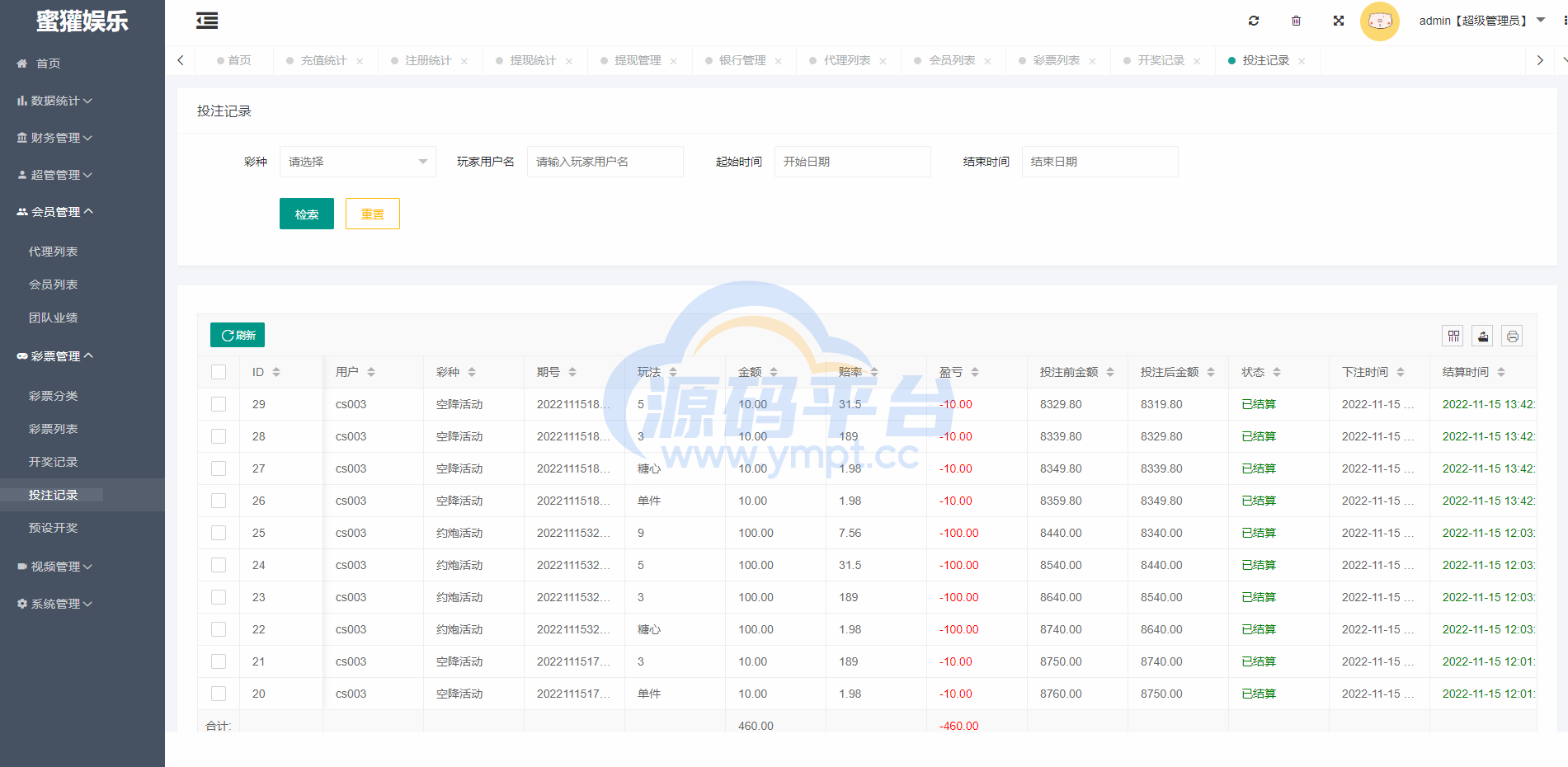Image resolution: width=1568 pixels, height=767 pixels.
Task: Click the print table icon
Action: (1512, 336)
